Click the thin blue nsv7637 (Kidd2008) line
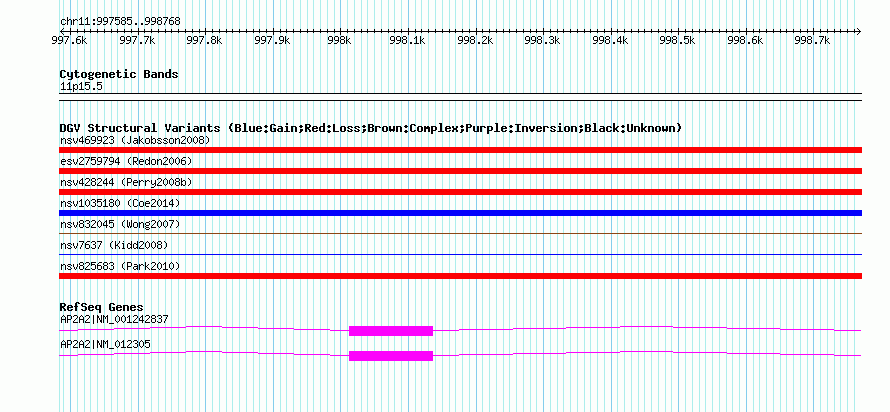The image size is (890, 412). (460, 254)
